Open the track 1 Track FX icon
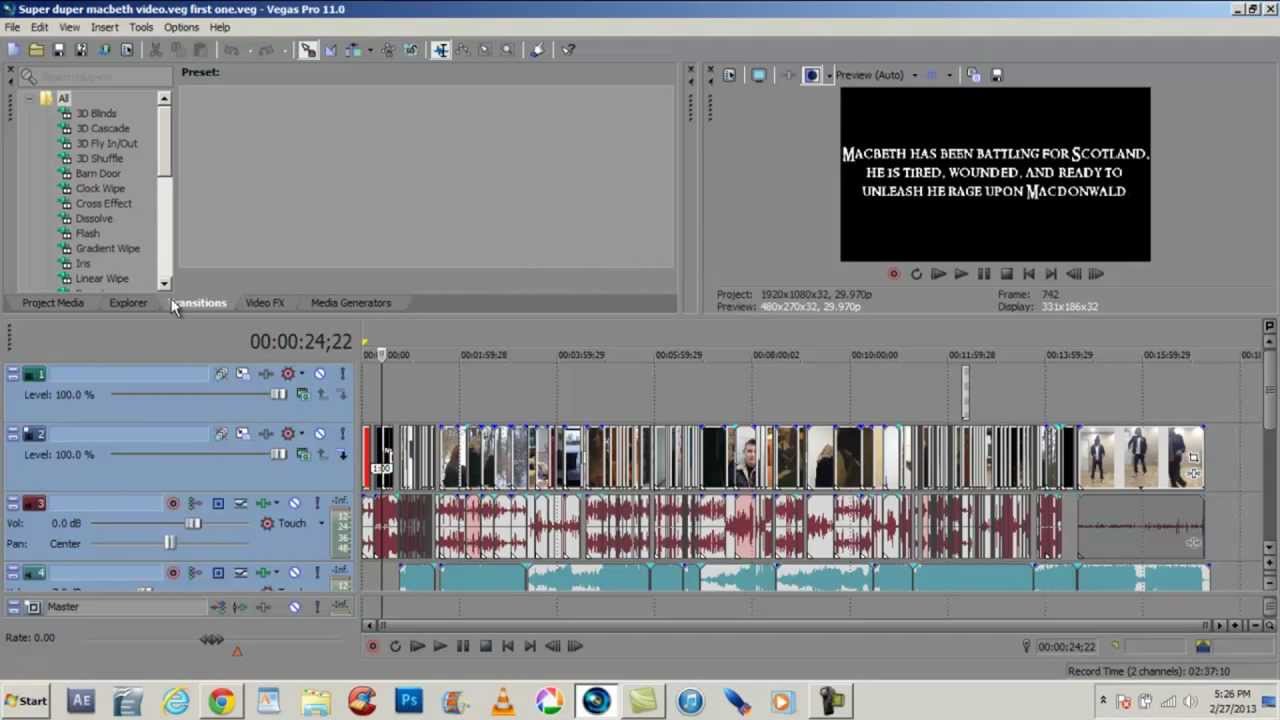This screenshot has height=720, width=1280. [x=265, y=374]
